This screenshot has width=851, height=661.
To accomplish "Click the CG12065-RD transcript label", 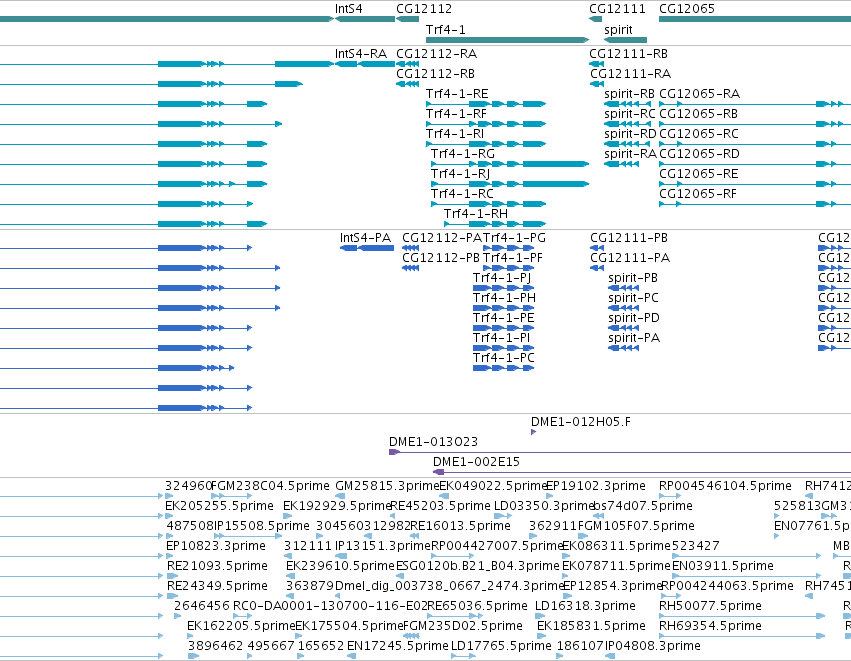I will click(700, 154).
